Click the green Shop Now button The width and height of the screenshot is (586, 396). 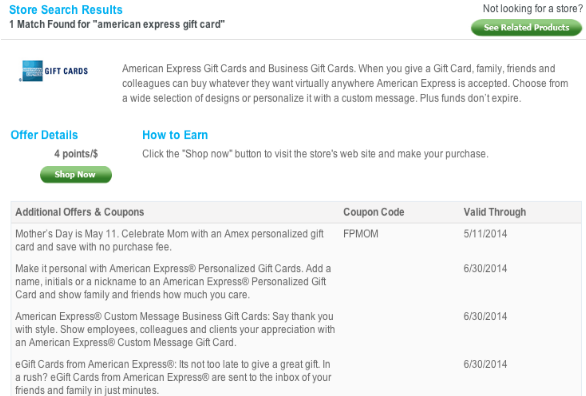pos(76,174)
